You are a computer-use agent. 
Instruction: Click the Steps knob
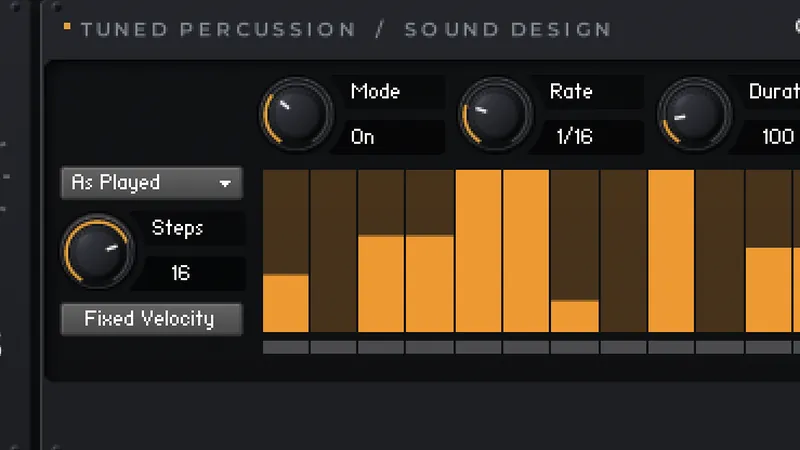(97, 251)
